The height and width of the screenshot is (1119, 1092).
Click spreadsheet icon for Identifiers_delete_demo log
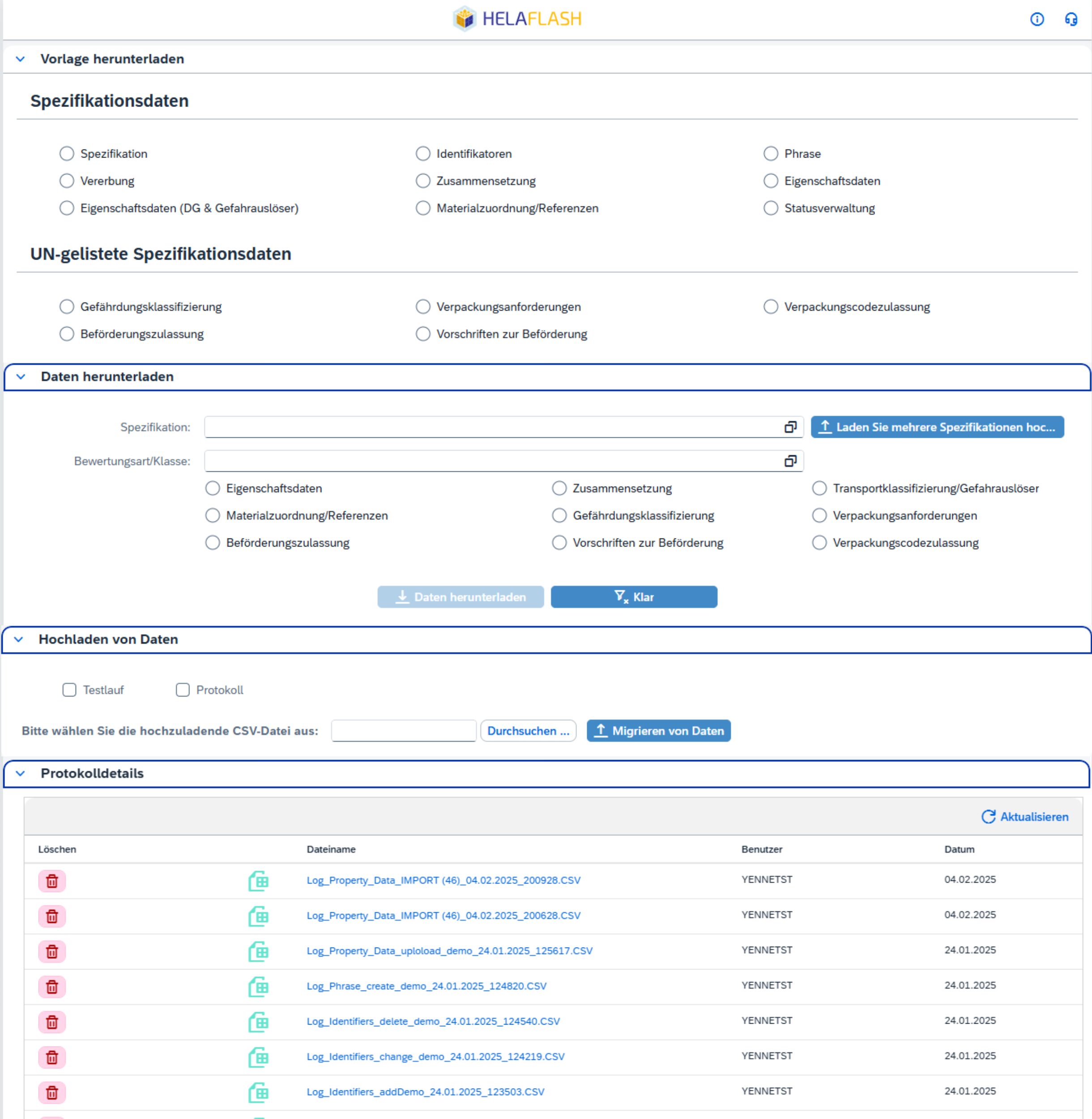pos(258,1022)
